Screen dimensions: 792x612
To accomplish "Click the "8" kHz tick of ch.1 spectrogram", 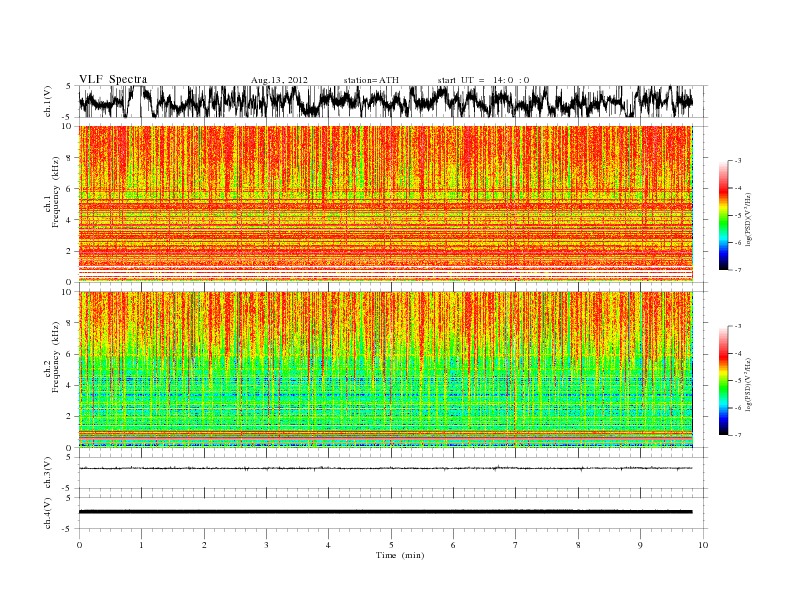I will tap(70, 158).
